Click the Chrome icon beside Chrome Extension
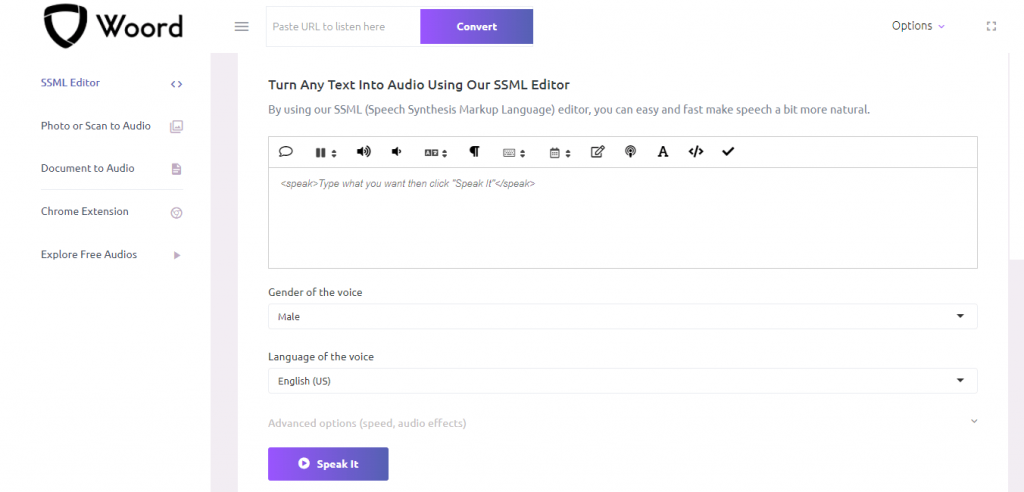The image size is (1024, 492). (176, 212)
